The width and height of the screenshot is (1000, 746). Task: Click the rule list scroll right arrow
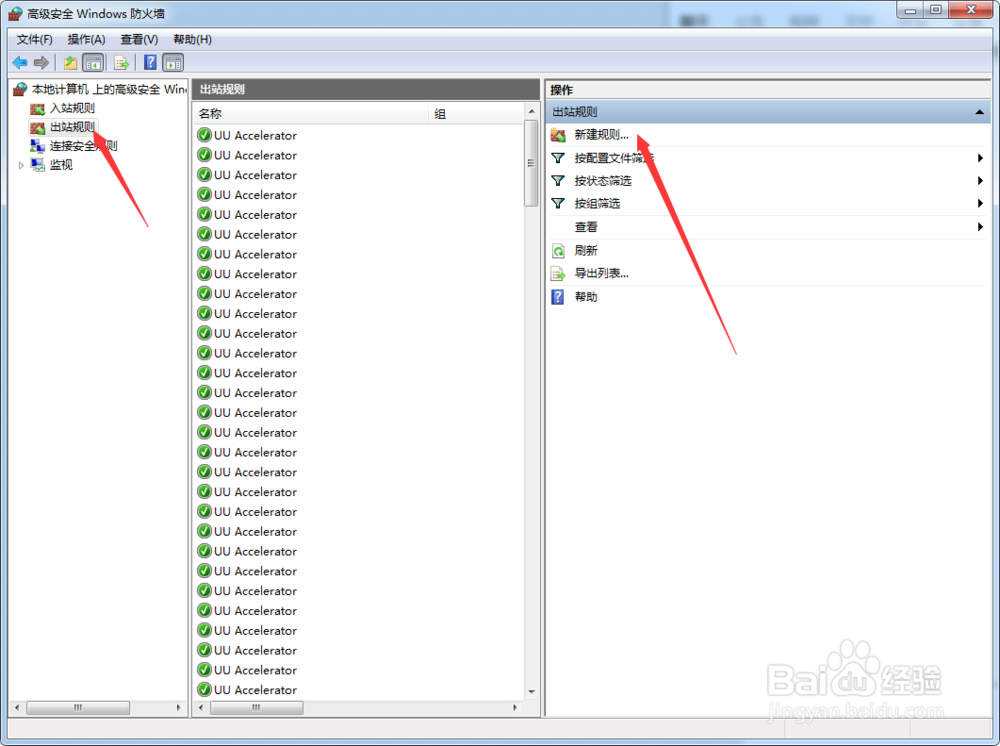click(x=515, y=707)
